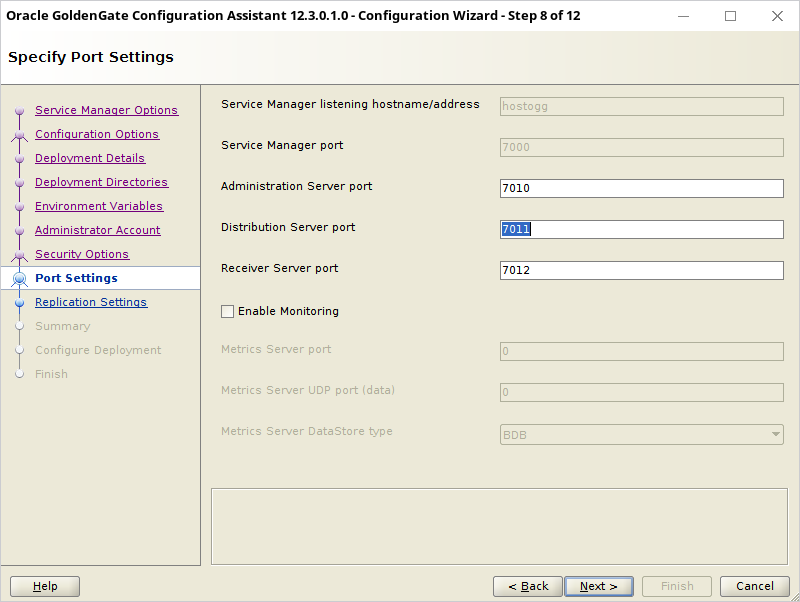
Task: Open the Metrics Server DataStore type dropdown
Action: click(641, 435)
